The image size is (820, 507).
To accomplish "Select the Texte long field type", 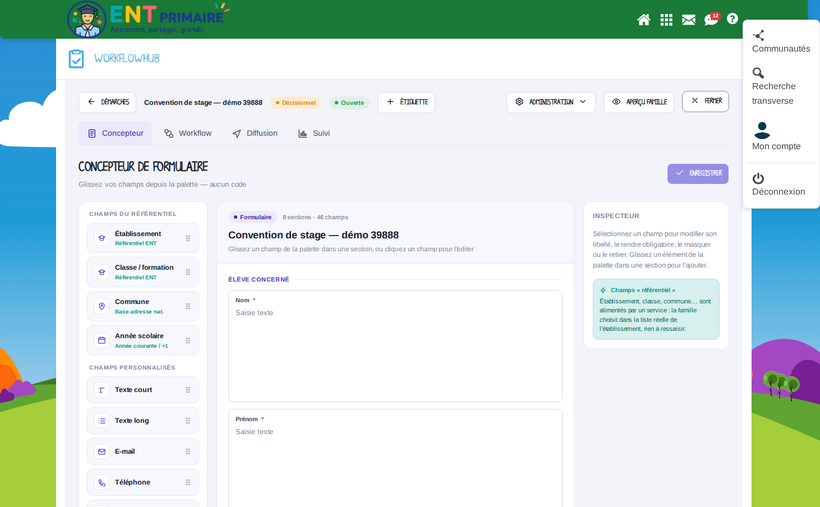I will [143, 421].
